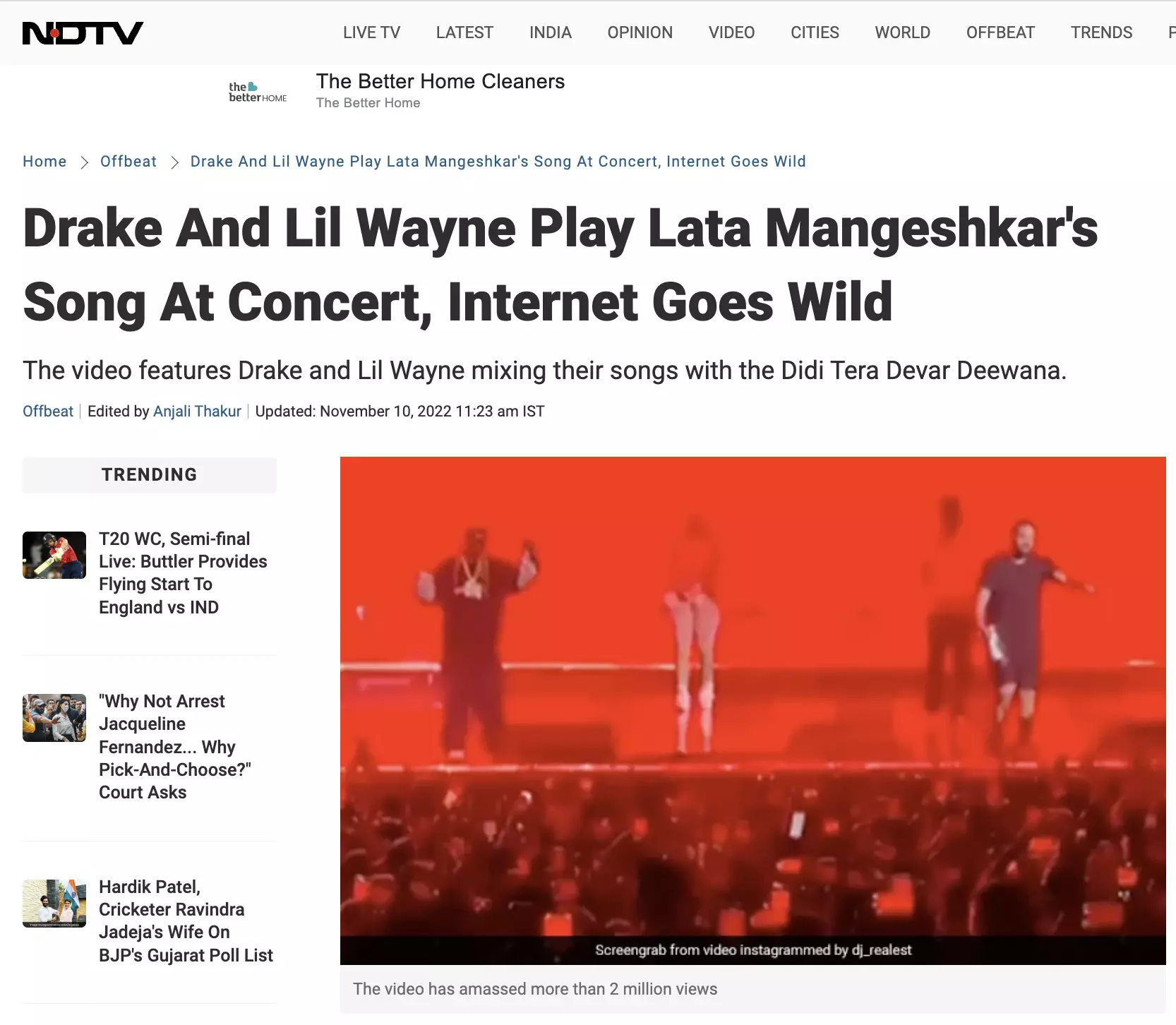The width and height of the screenshot is (1176, 1025).
Task: Navigate to CITIES section
Action: click(815, 32)
